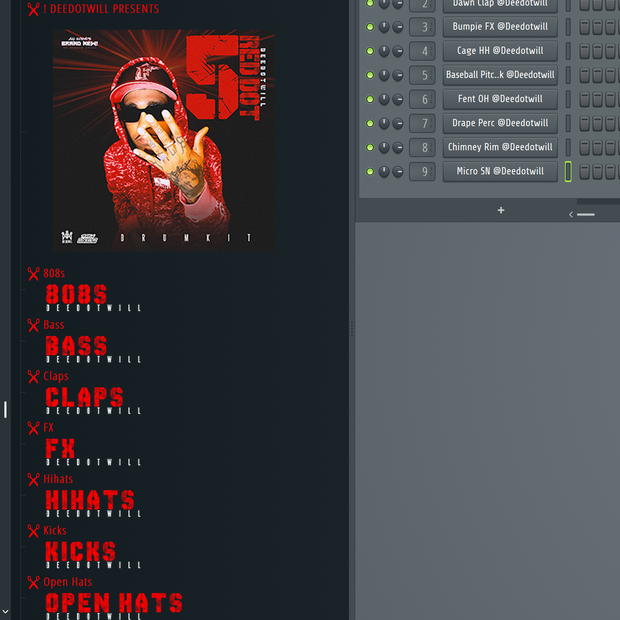Mute the Cage HH channel via green LED
This screenshot has width=620, height=620.
[370, 51]
